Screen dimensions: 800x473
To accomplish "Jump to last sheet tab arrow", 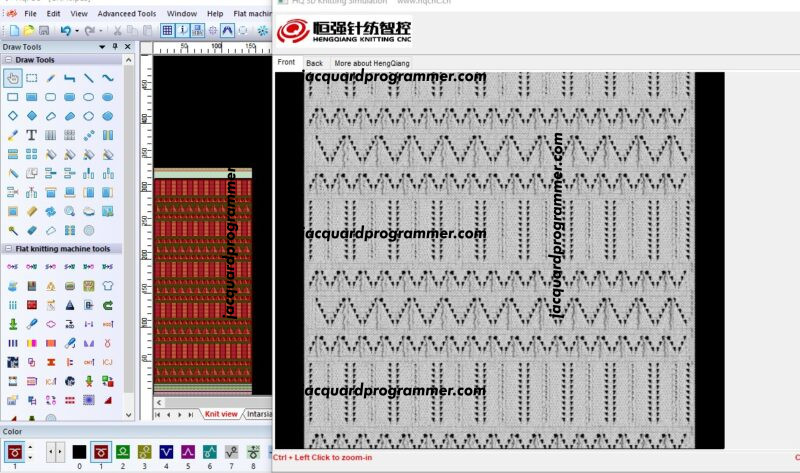I will 190,414.
